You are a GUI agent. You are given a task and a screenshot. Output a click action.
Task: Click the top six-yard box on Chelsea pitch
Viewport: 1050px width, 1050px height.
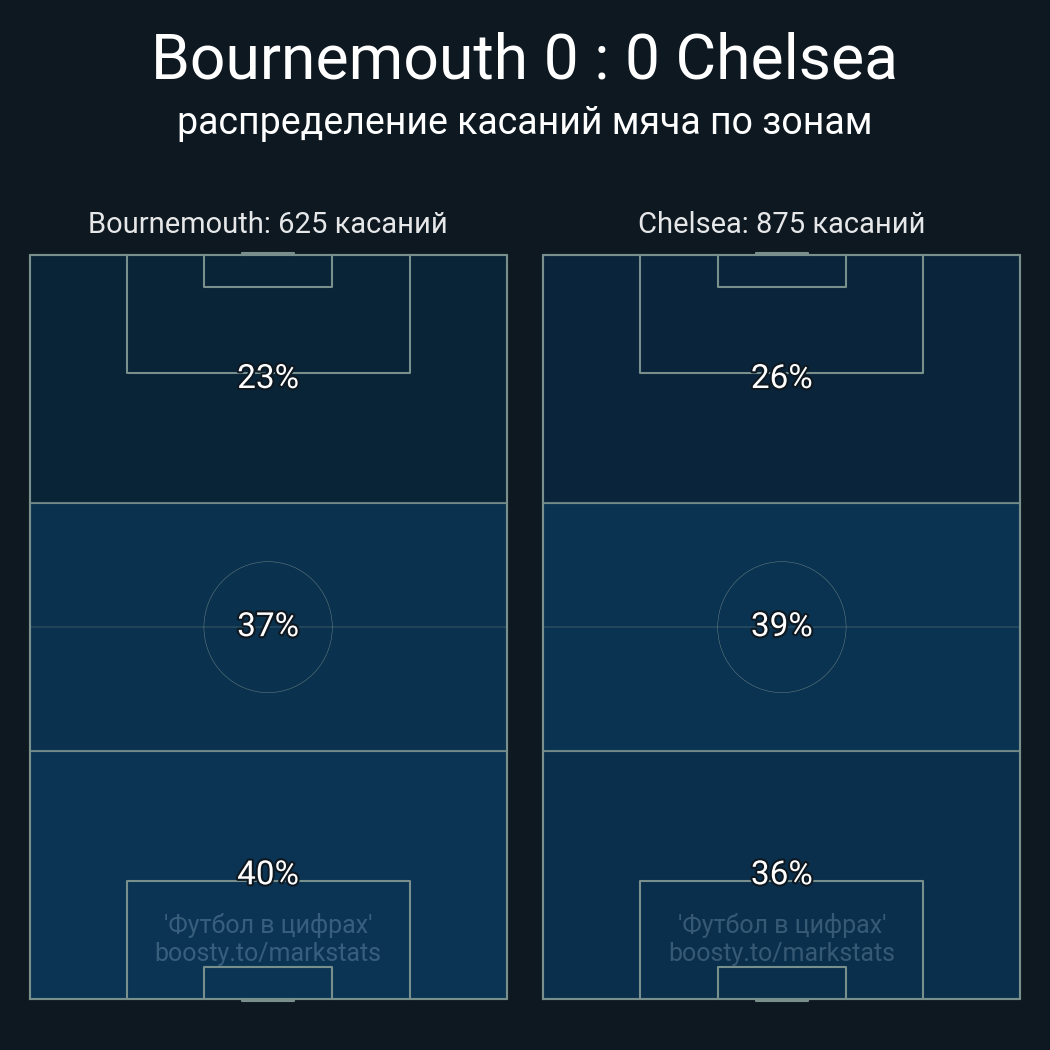click(x=781, y=271)
